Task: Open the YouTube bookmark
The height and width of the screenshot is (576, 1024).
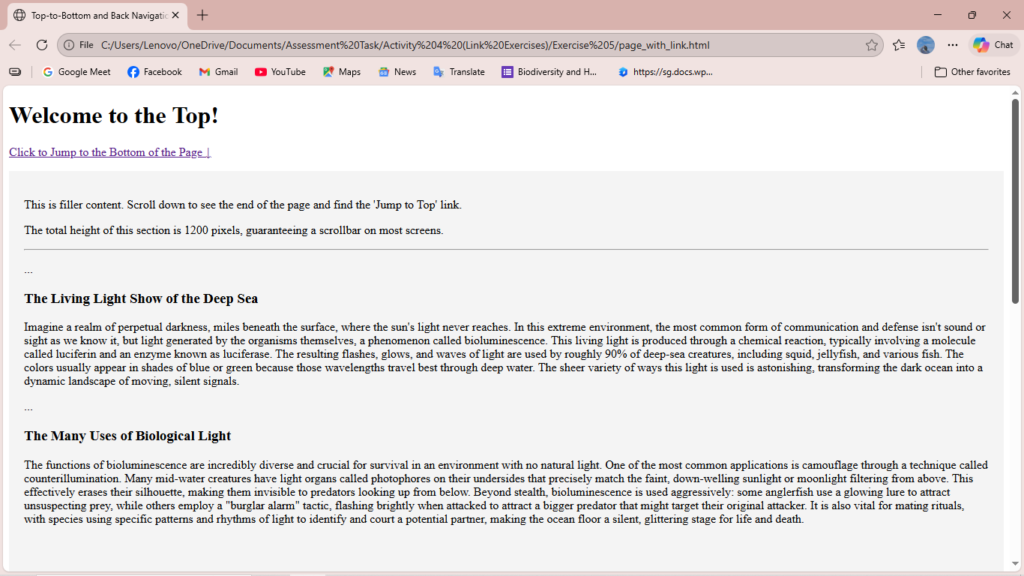Action: tap(280, 72)
